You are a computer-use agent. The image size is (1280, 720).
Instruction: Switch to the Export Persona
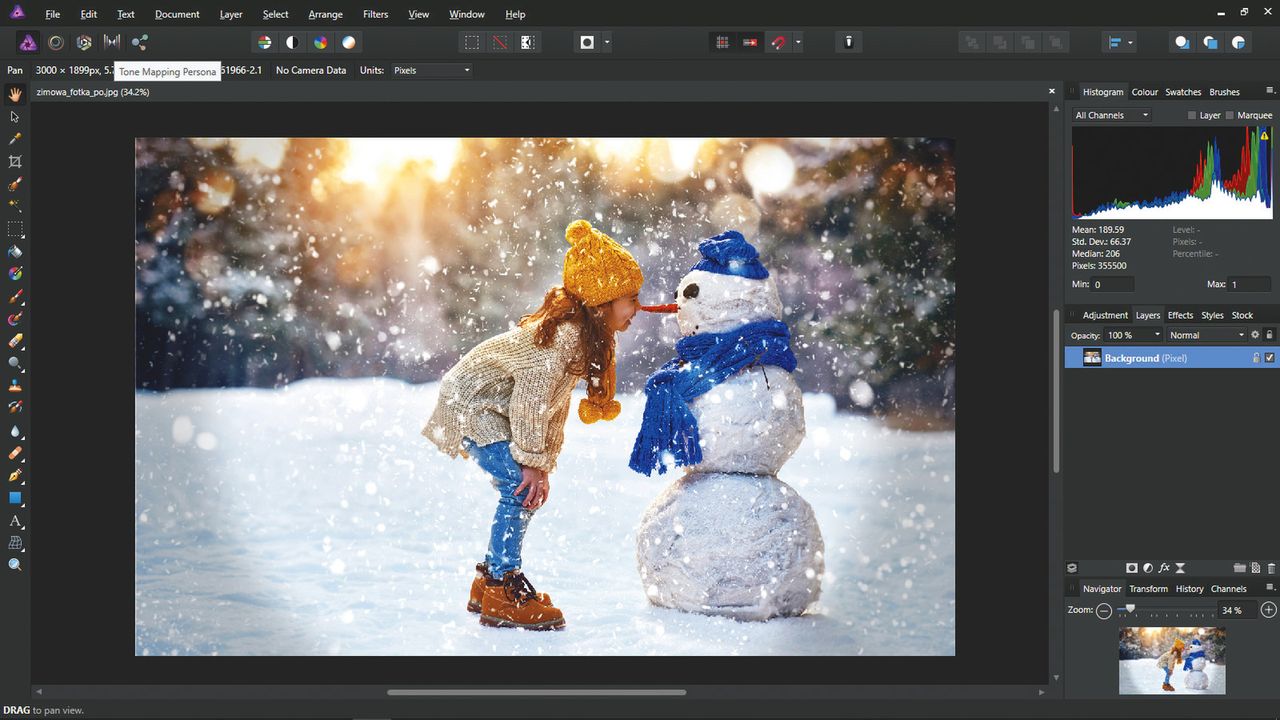point(140,42)
